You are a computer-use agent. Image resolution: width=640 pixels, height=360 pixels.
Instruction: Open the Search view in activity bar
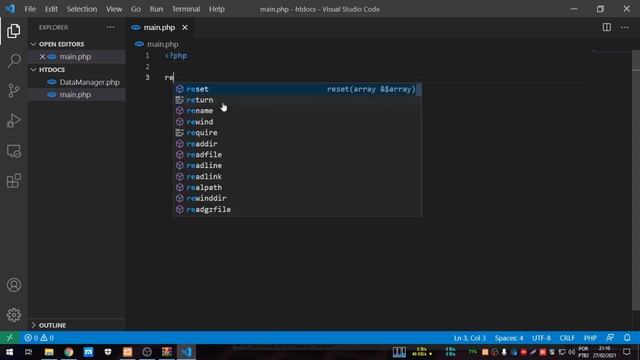(13, 60)
